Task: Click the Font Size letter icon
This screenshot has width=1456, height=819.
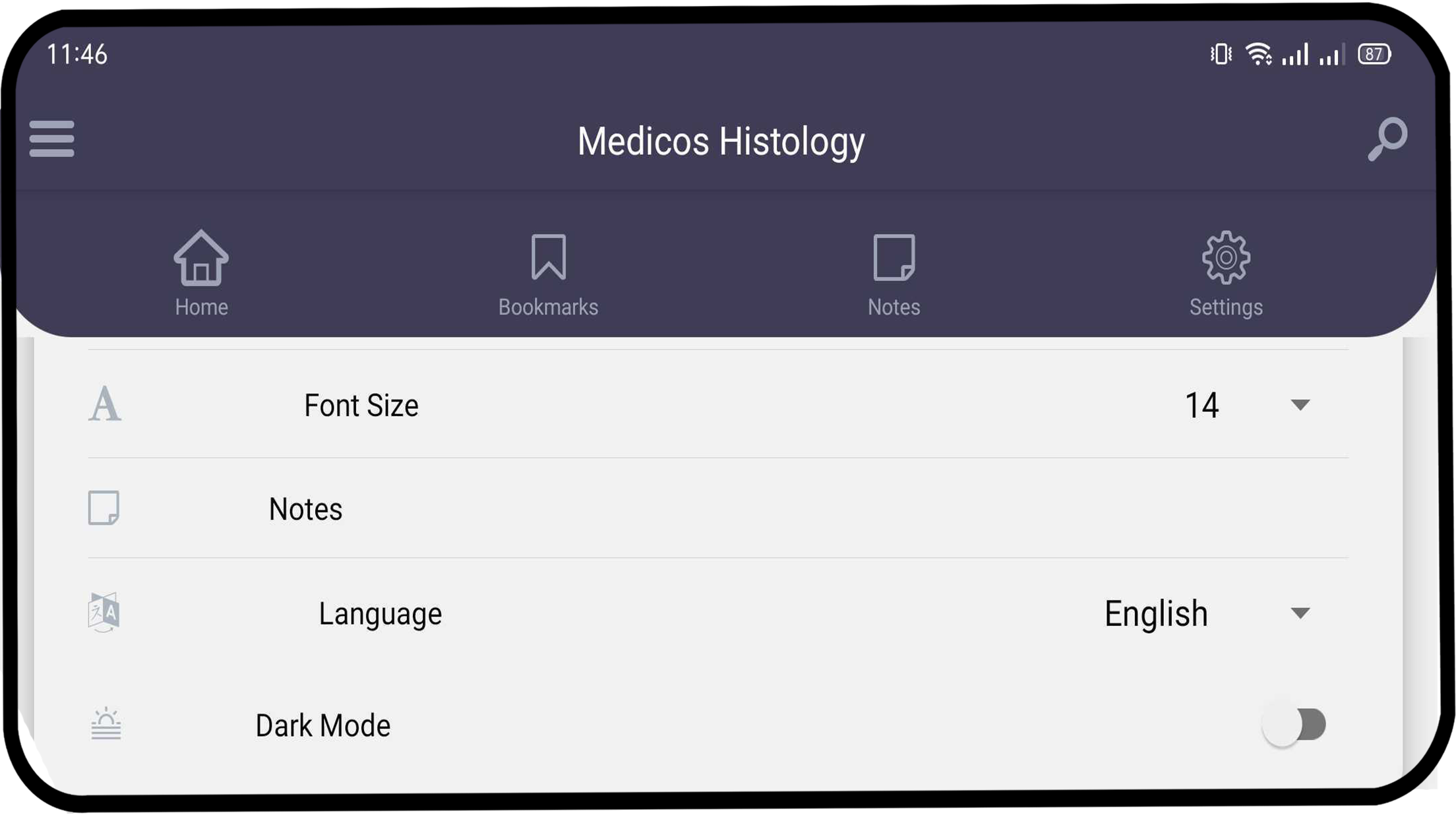Action: click(x=105, y=405)
